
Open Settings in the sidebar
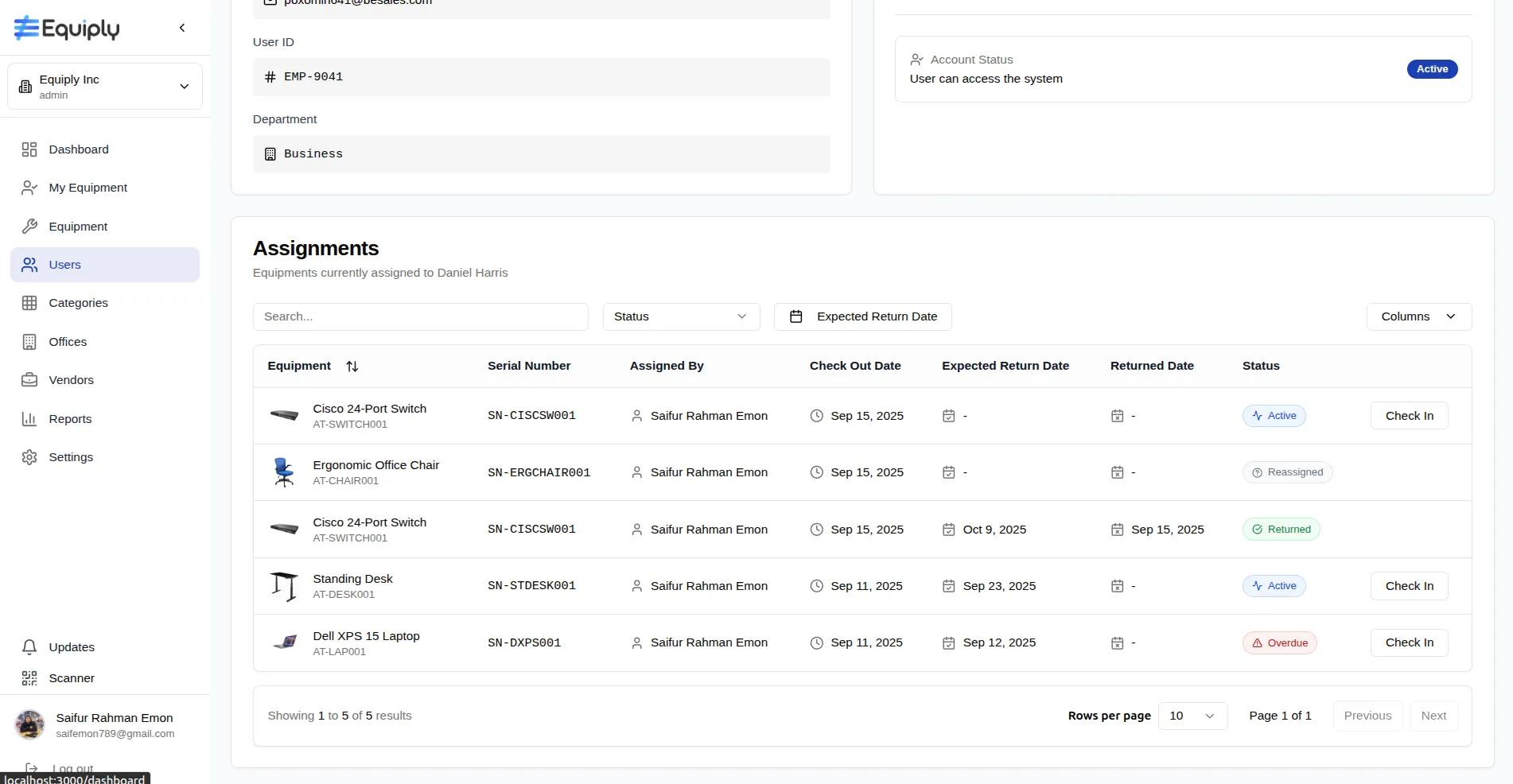pos(71,457)
